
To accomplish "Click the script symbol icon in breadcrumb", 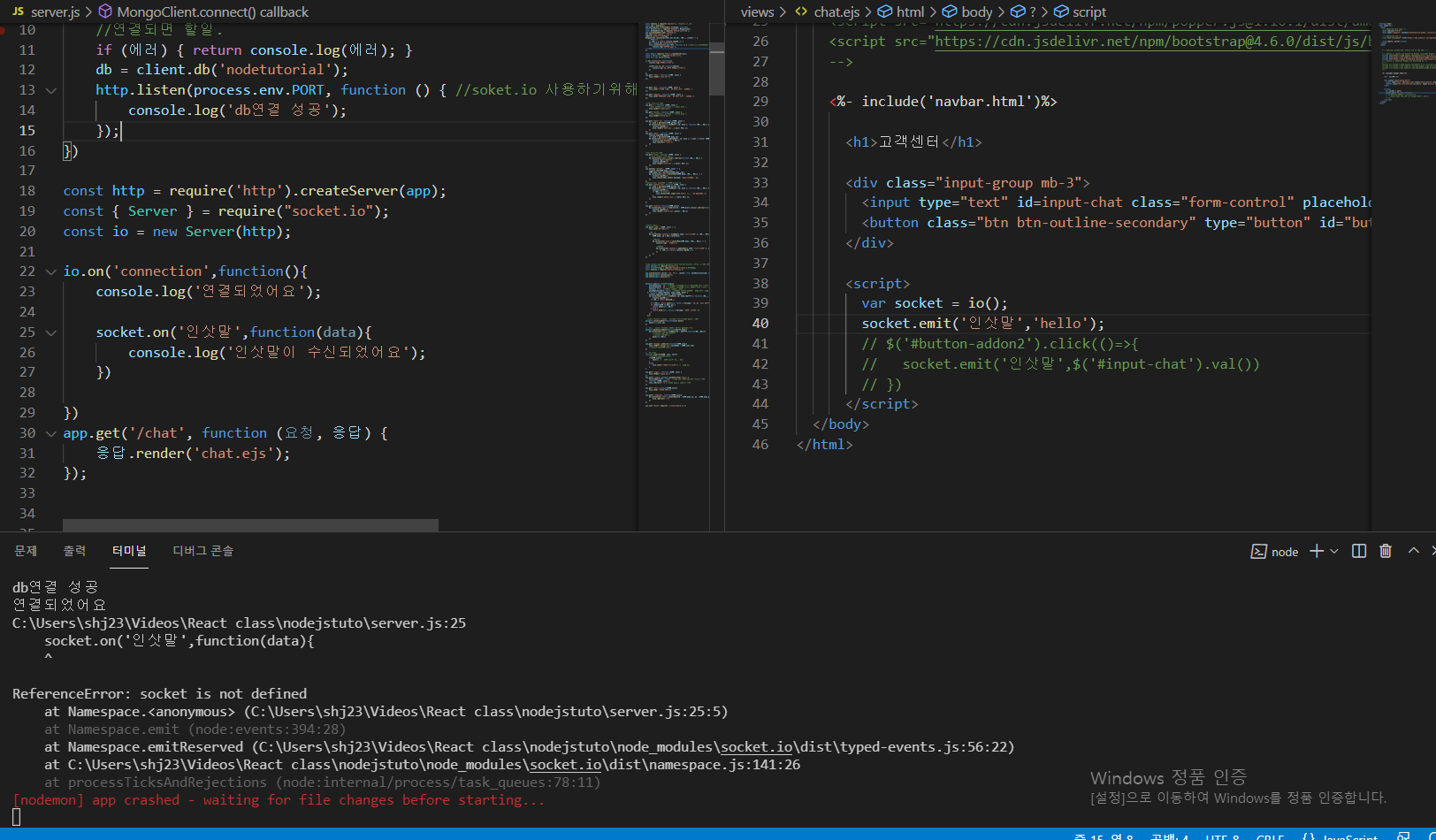I will point(1061,11).
